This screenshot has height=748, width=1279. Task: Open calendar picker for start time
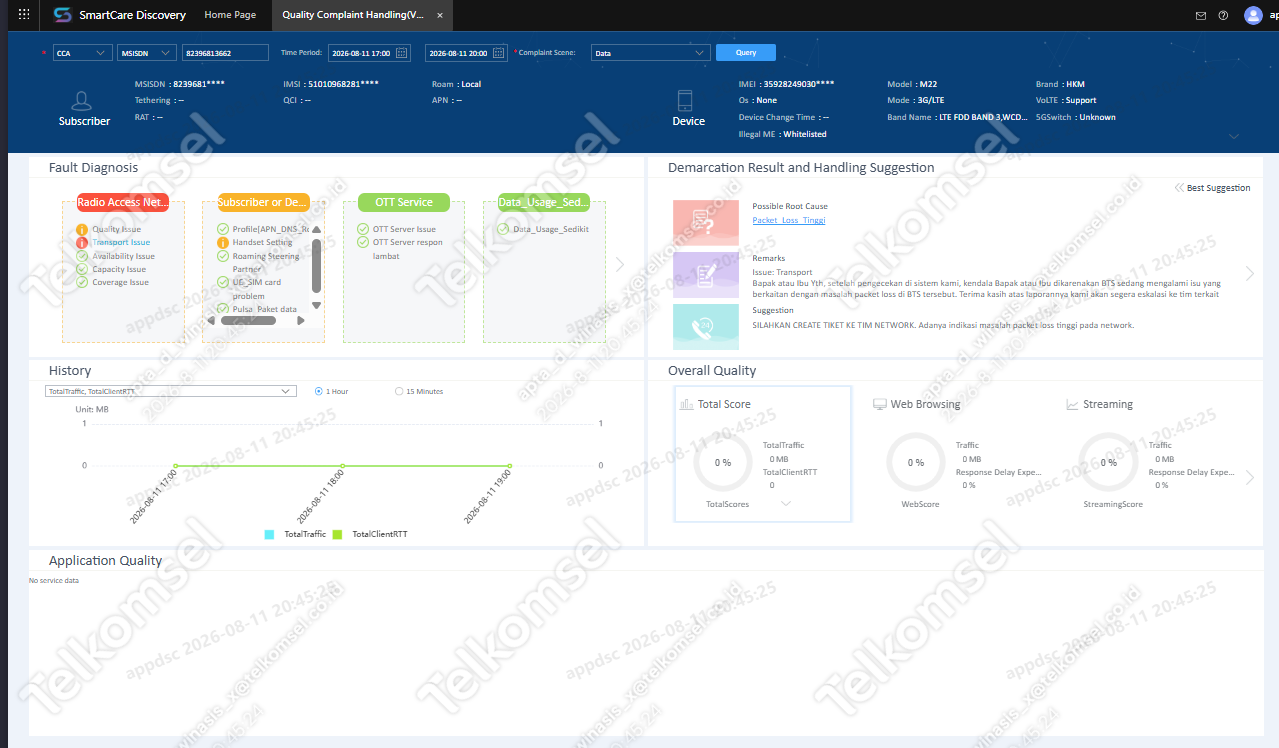[402, 53]
